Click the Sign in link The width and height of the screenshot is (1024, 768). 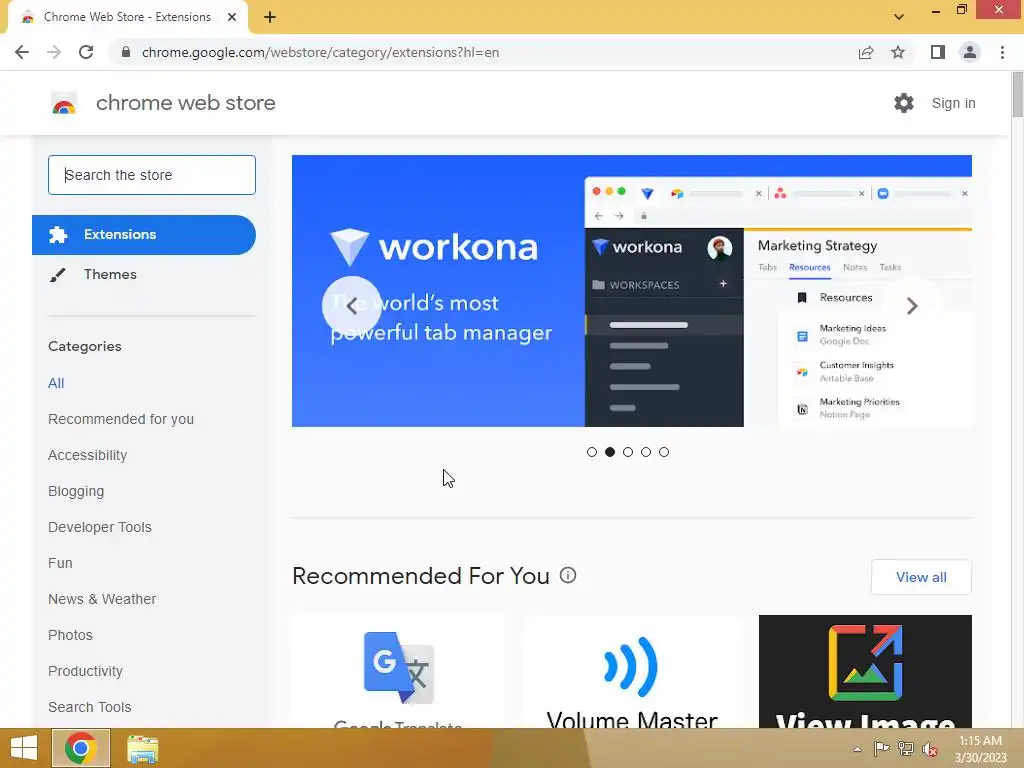click(953, 103)
